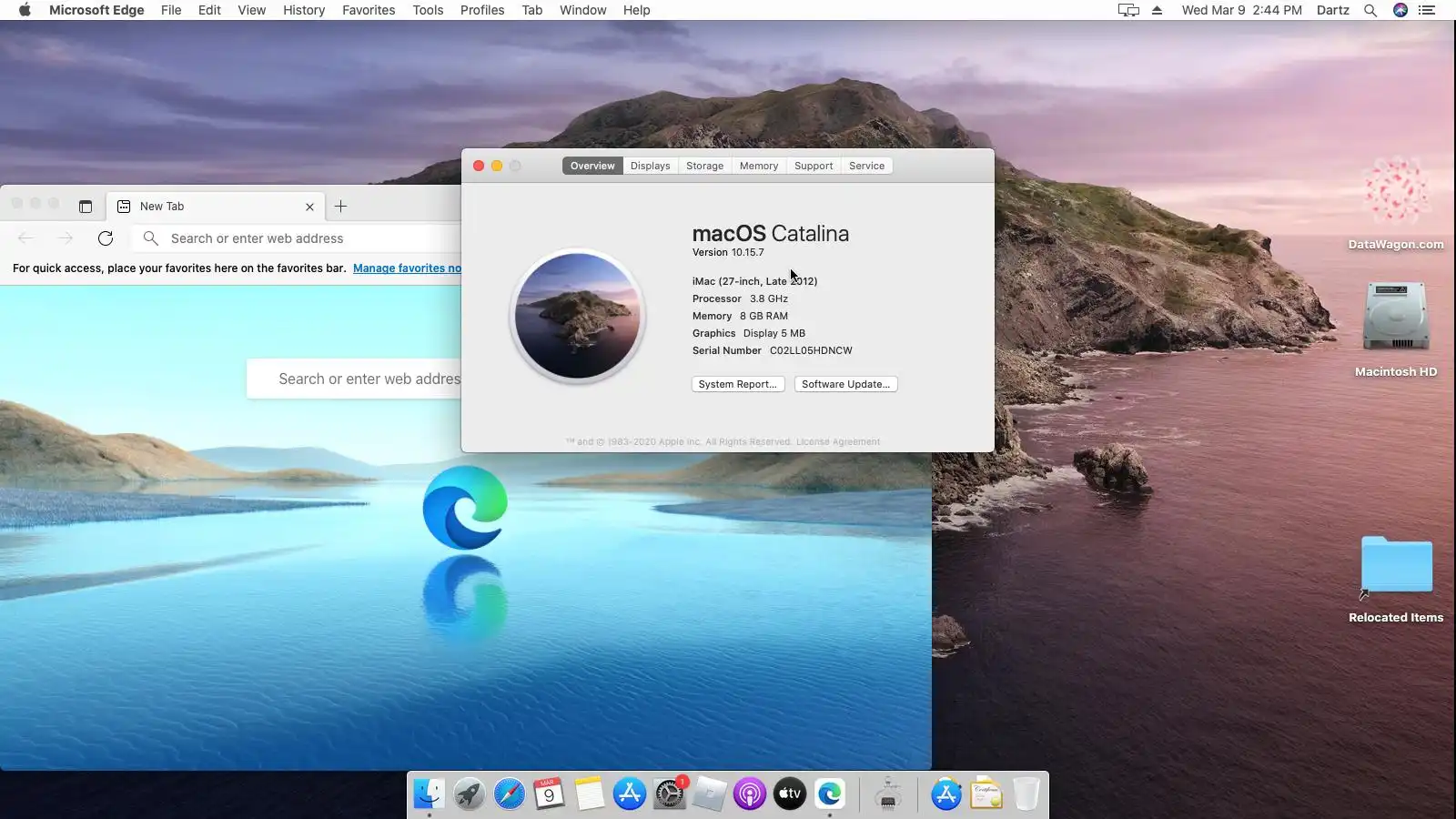Open the Edit menu
1456x819 pixels.
tap(209, 10)
